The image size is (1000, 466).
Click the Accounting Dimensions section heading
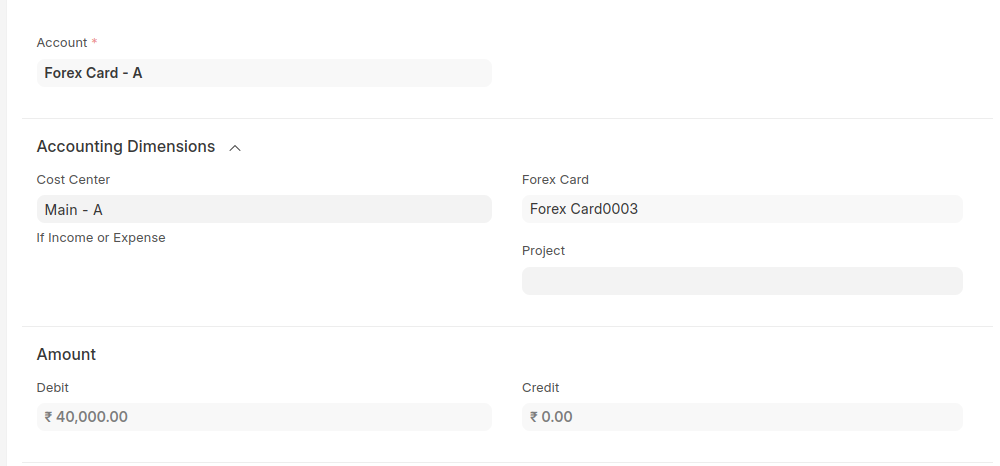tap(126, 147)
